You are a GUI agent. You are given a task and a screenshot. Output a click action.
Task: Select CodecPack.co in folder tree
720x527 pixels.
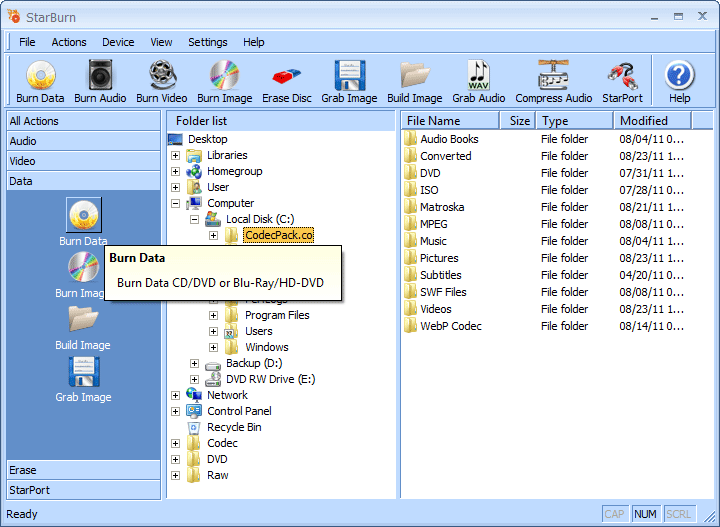tap(279, 235)
